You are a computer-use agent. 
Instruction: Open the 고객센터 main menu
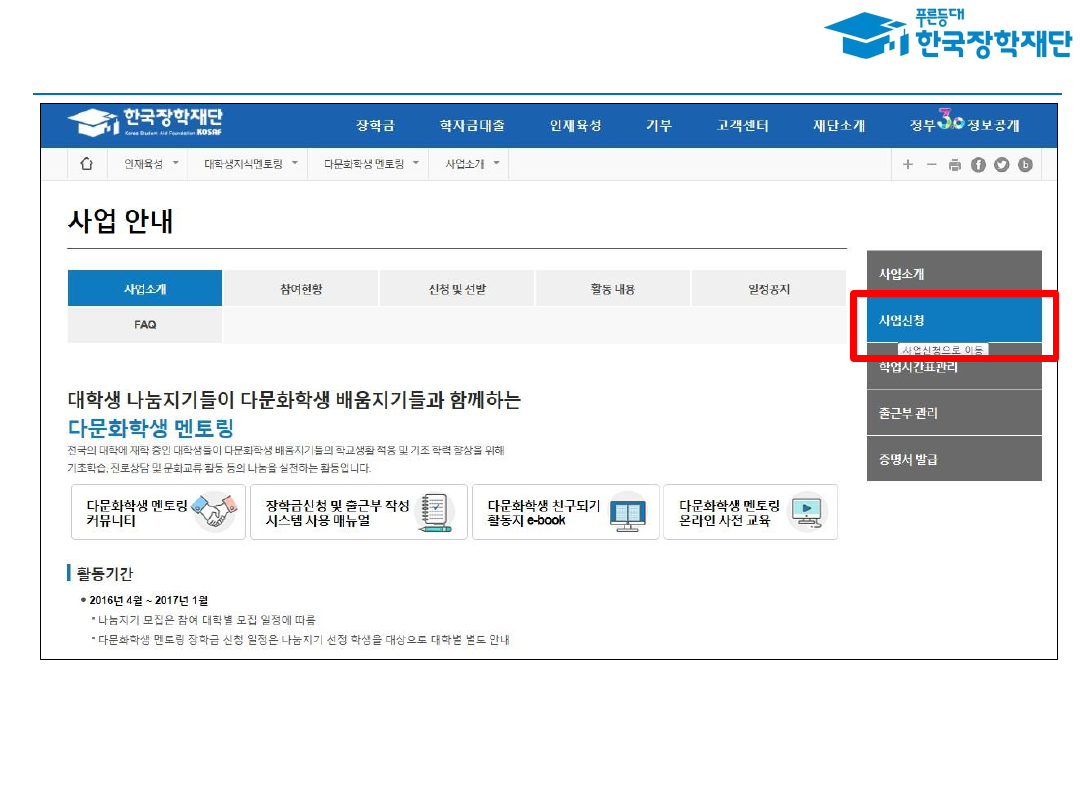pos(742,126)
